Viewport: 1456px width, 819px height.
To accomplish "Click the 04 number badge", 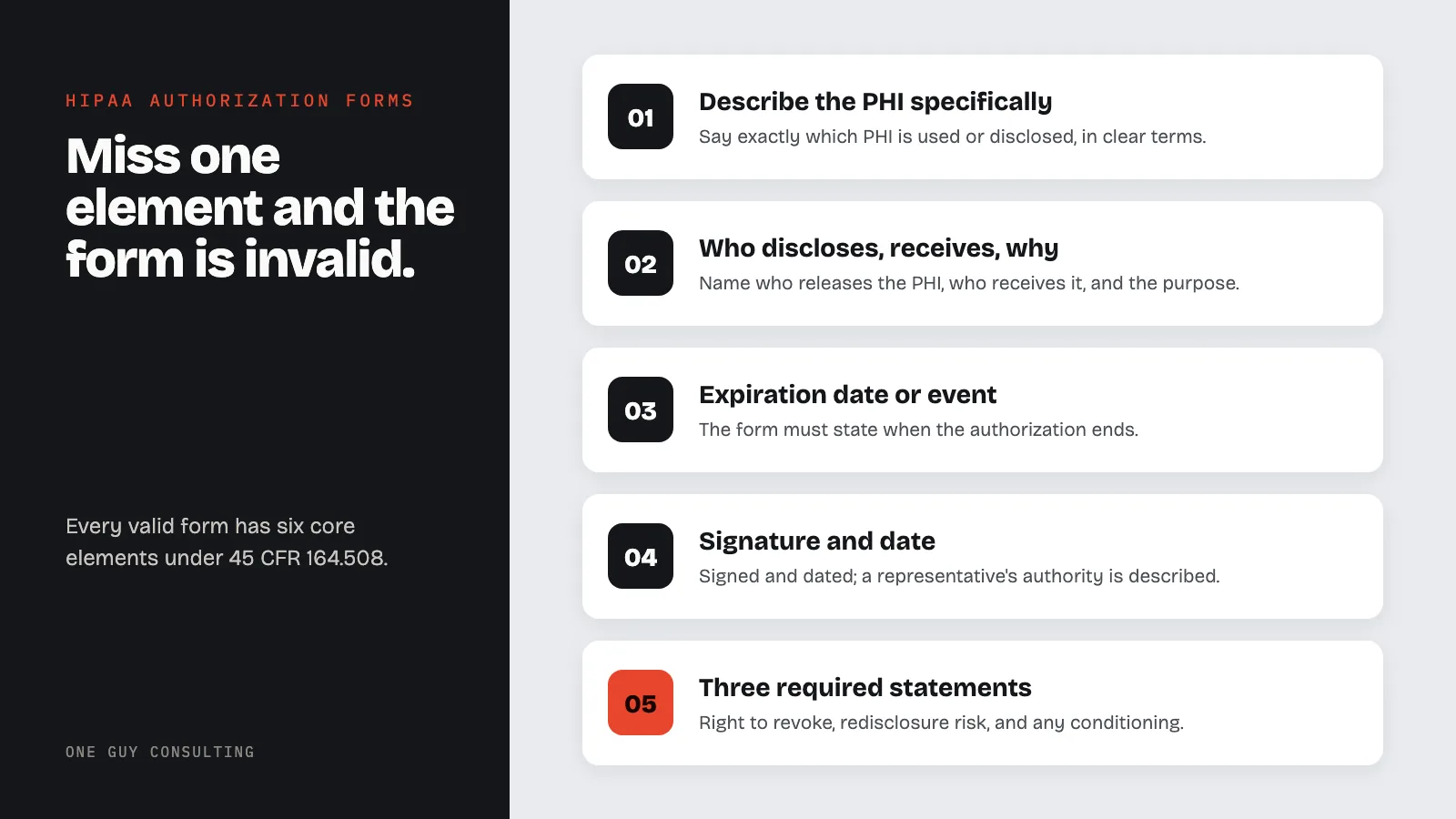I will [x=641, y=556].
